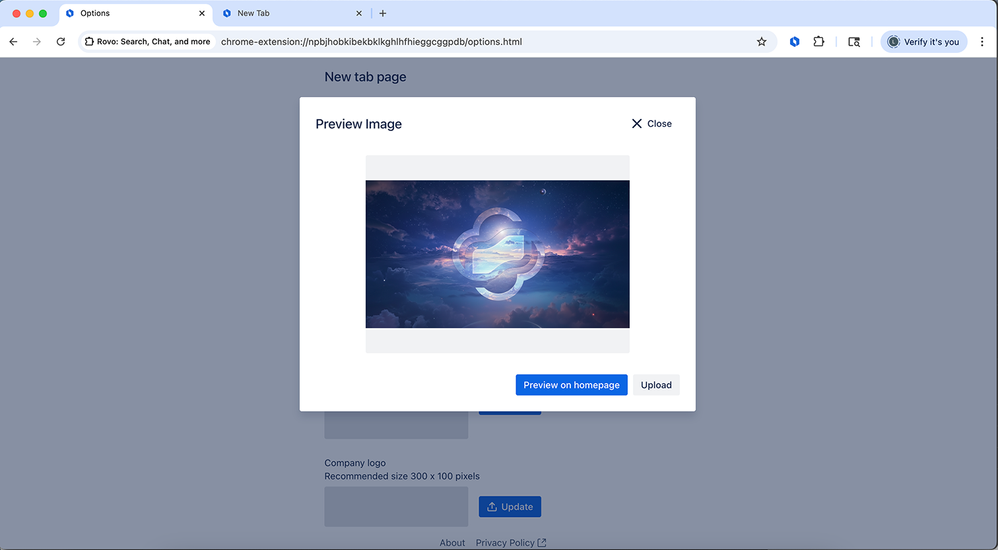Click Verify it's you profile button

[x=924, y=41]
